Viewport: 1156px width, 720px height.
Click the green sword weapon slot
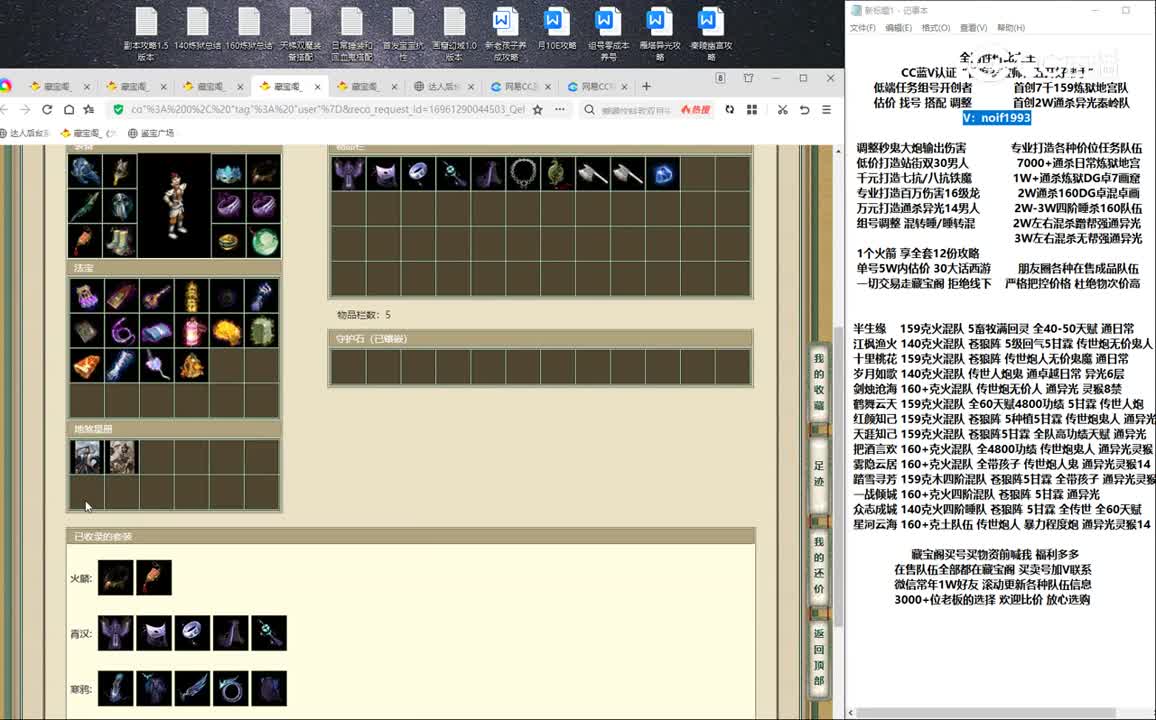click(x=85, y=206)
